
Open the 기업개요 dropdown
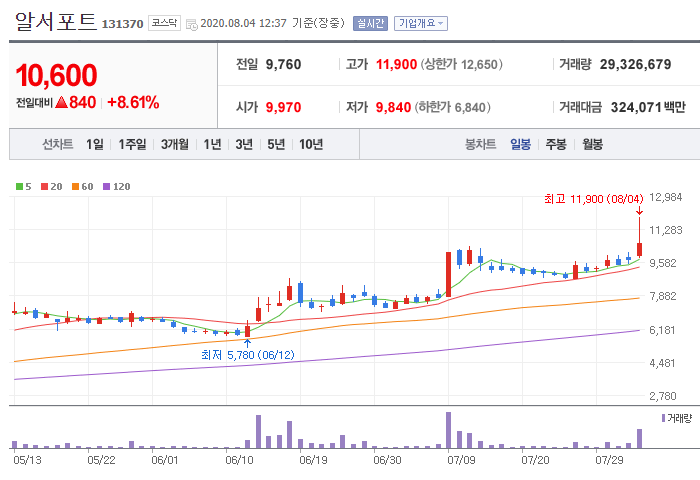pos(421,23)
